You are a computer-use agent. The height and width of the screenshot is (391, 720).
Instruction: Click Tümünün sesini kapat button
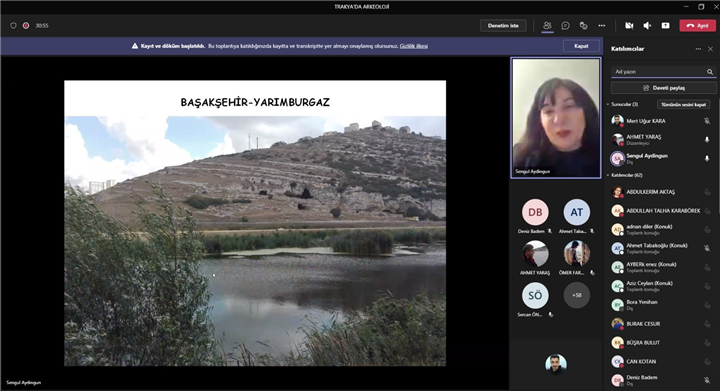tap(683, 105)
